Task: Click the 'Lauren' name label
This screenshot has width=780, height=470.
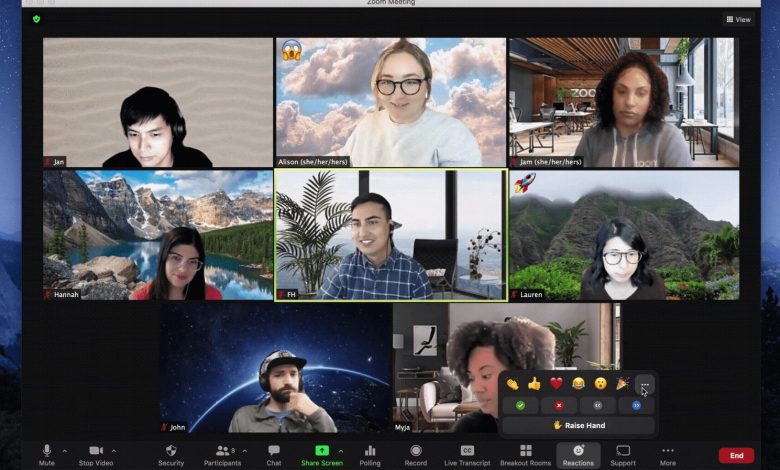Action: [531, 294]
